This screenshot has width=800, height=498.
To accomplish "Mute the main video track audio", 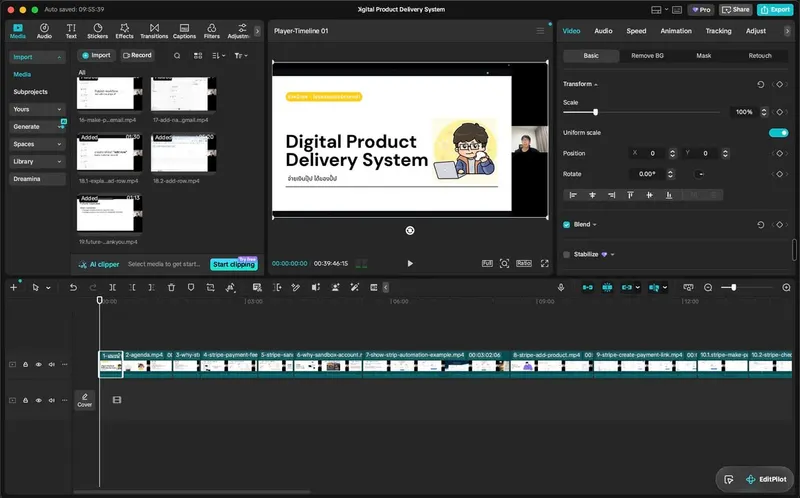I will tap(52, 364).
